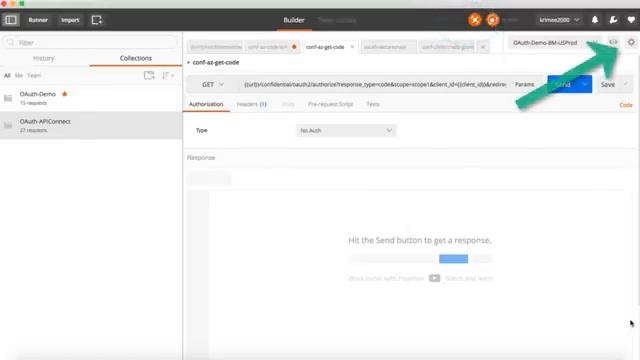Click the orange sync status icon
This screenshot has width=640, height=360.
tap(475, 20)
